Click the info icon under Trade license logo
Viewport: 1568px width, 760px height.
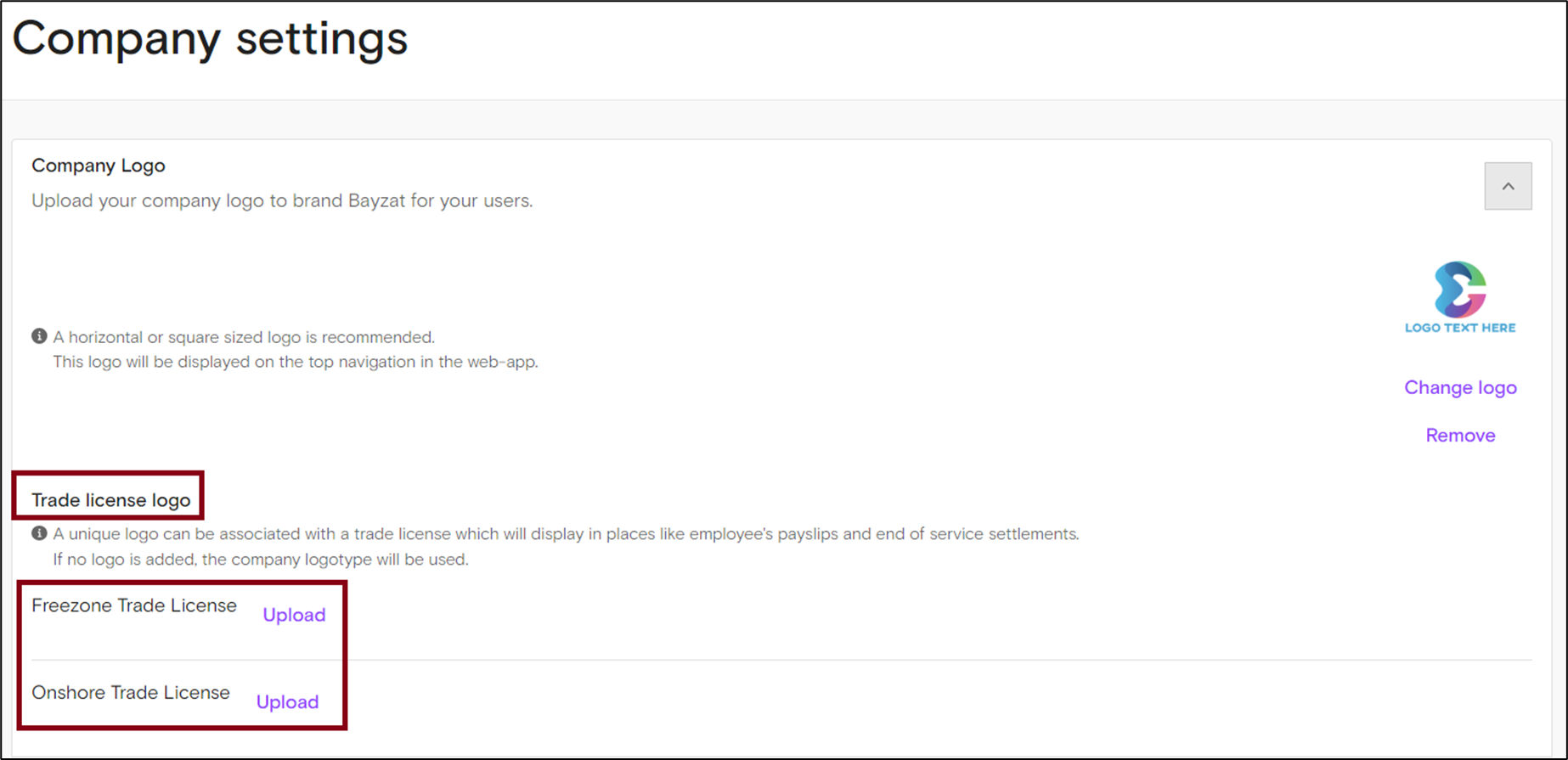tap(39, 533)
